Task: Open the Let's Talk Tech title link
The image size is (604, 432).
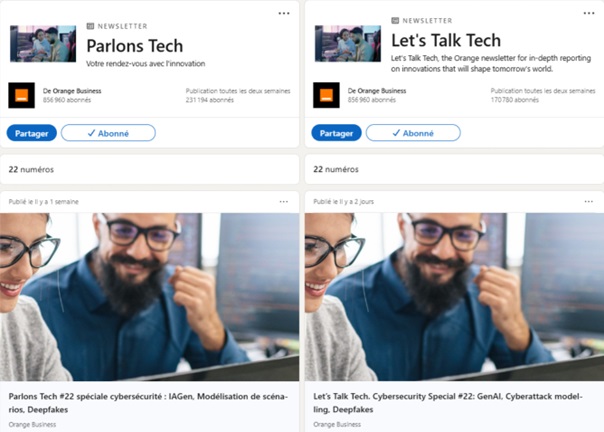Action: [x=446, y=40]
